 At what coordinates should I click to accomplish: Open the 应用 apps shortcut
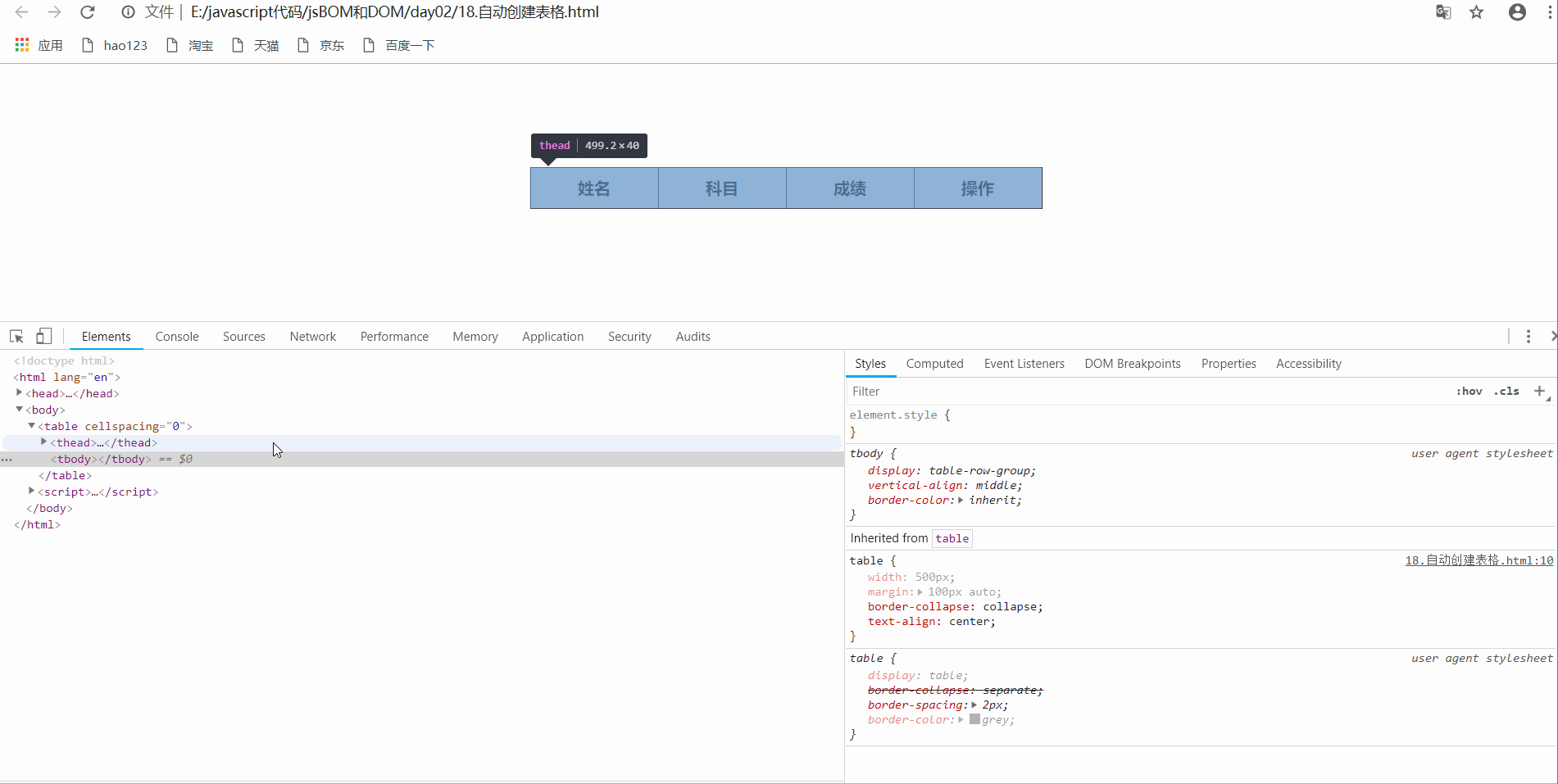[39, 45]
